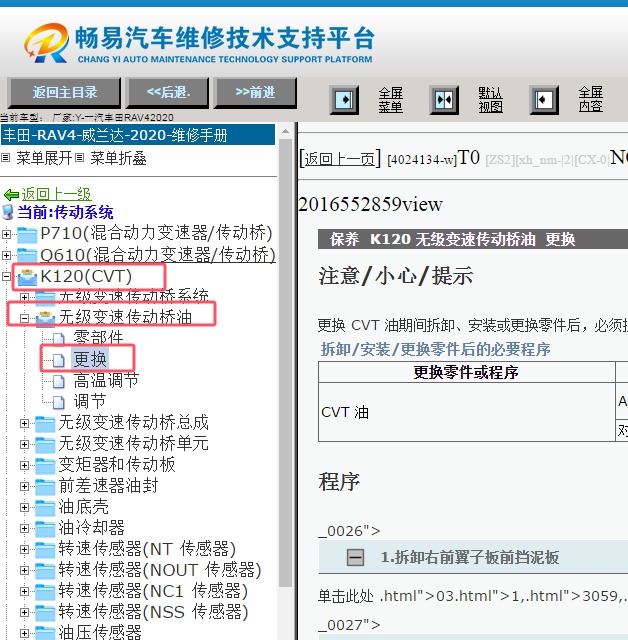Click the 返回主目录 button

(64, 93)
